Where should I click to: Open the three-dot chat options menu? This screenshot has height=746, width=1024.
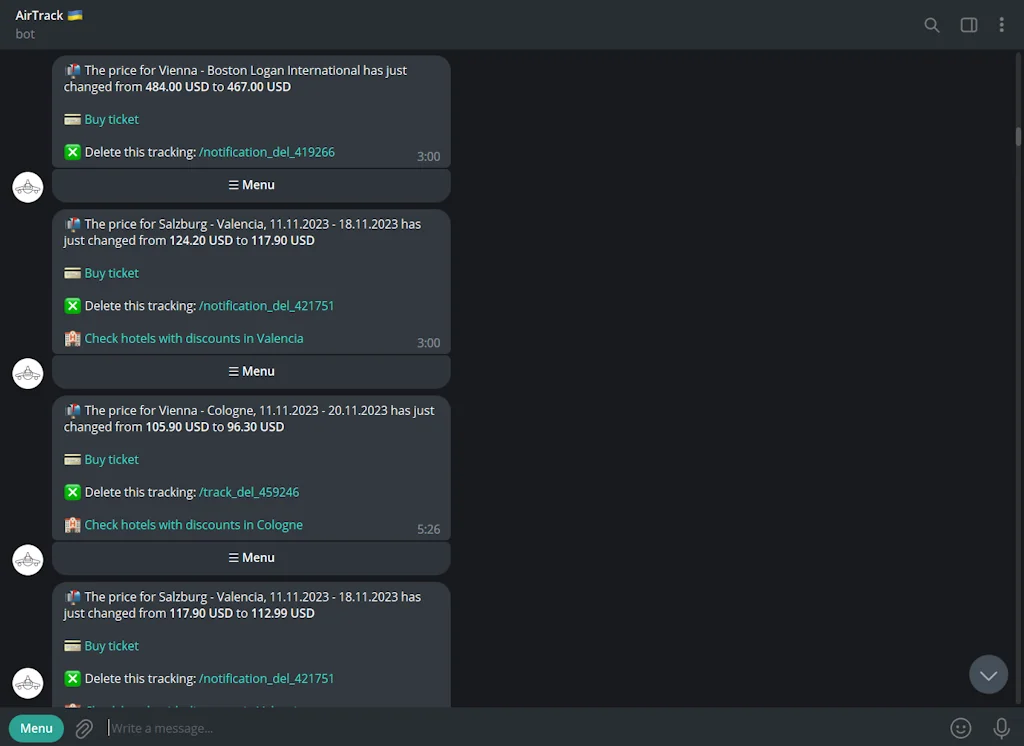[1002, 25]
